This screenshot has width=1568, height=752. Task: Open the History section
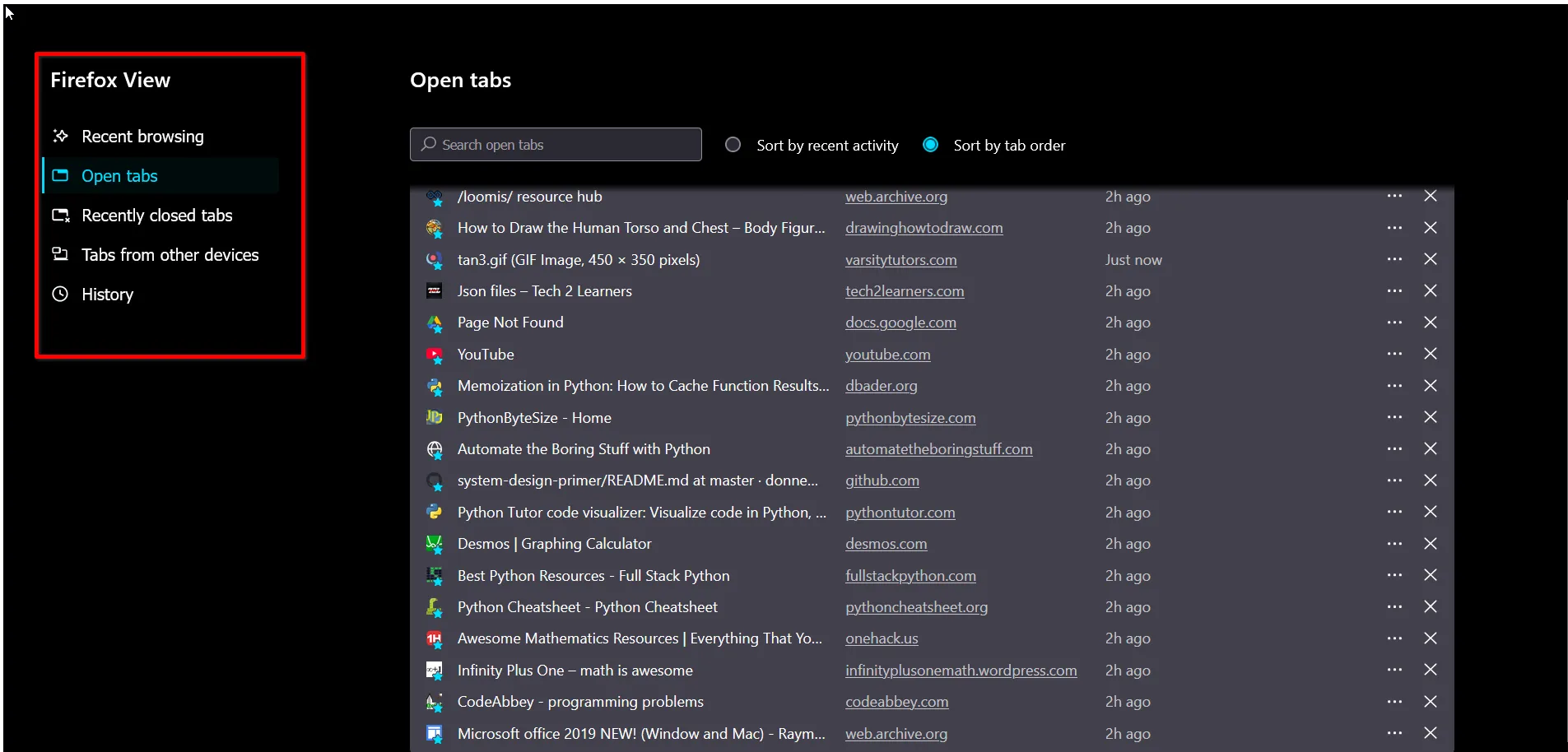click(x=161, y=294)
